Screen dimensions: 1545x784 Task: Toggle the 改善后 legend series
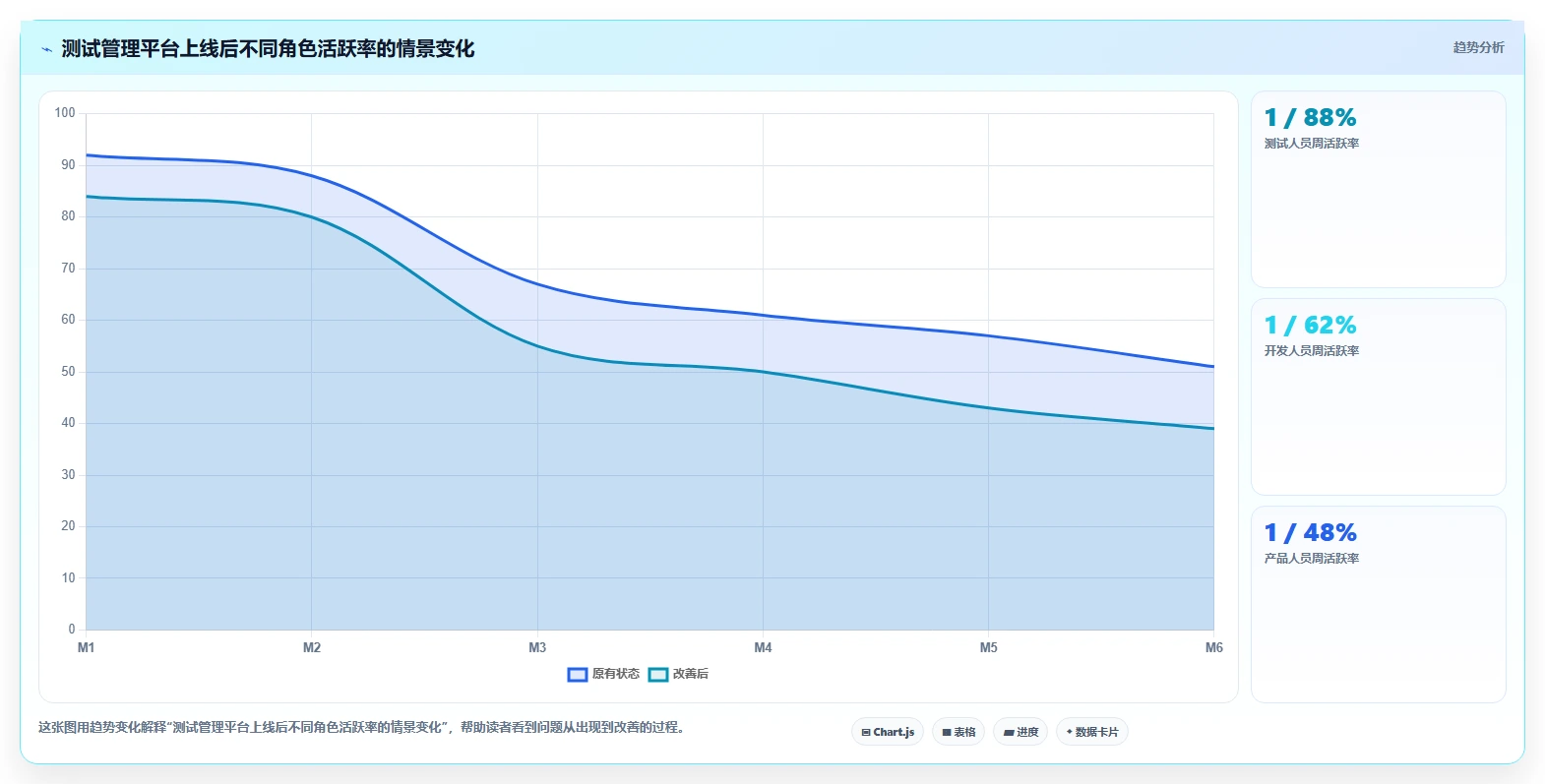[678, 674]
